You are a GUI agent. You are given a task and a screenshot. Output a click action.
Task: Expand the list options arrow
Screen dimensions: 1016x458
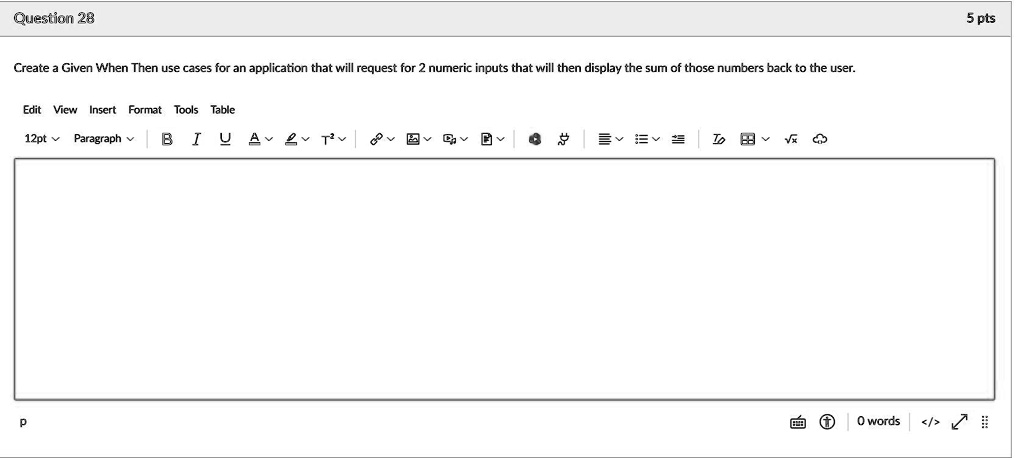click(x=656, y=139)
